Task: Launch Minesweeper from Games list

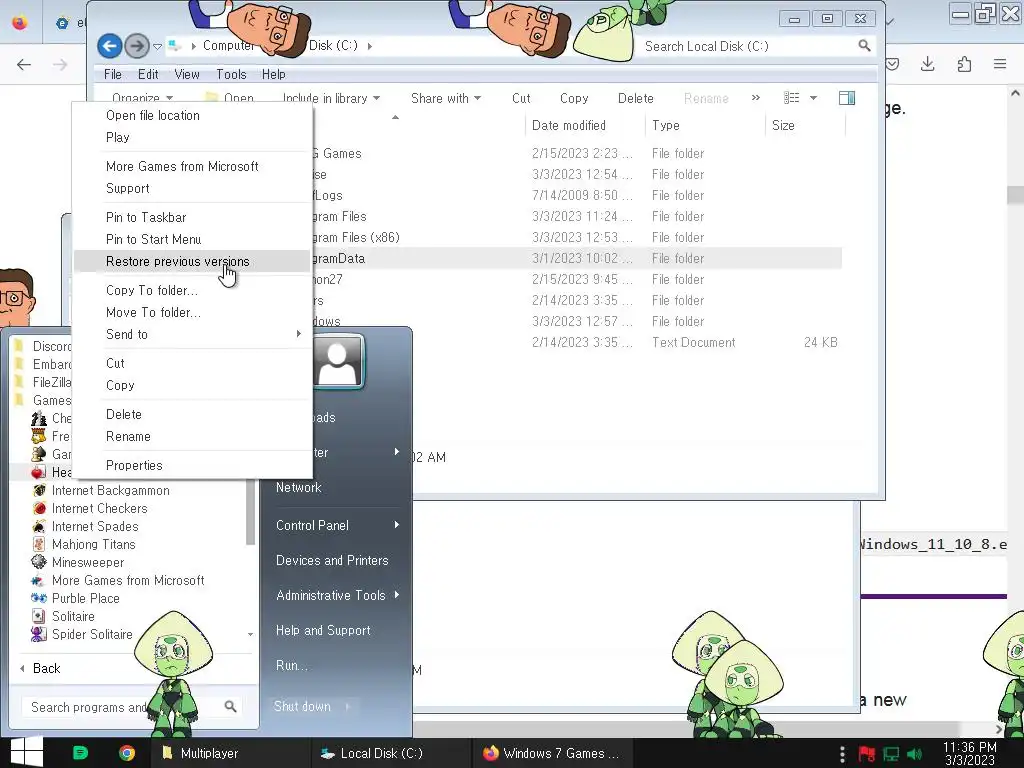Action: pyautogui.click(x=88, y=562)
